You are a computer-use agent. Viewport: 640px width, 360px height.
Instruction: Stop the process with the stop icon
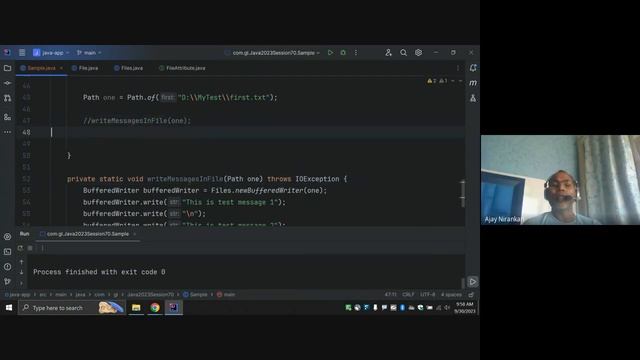30,248
